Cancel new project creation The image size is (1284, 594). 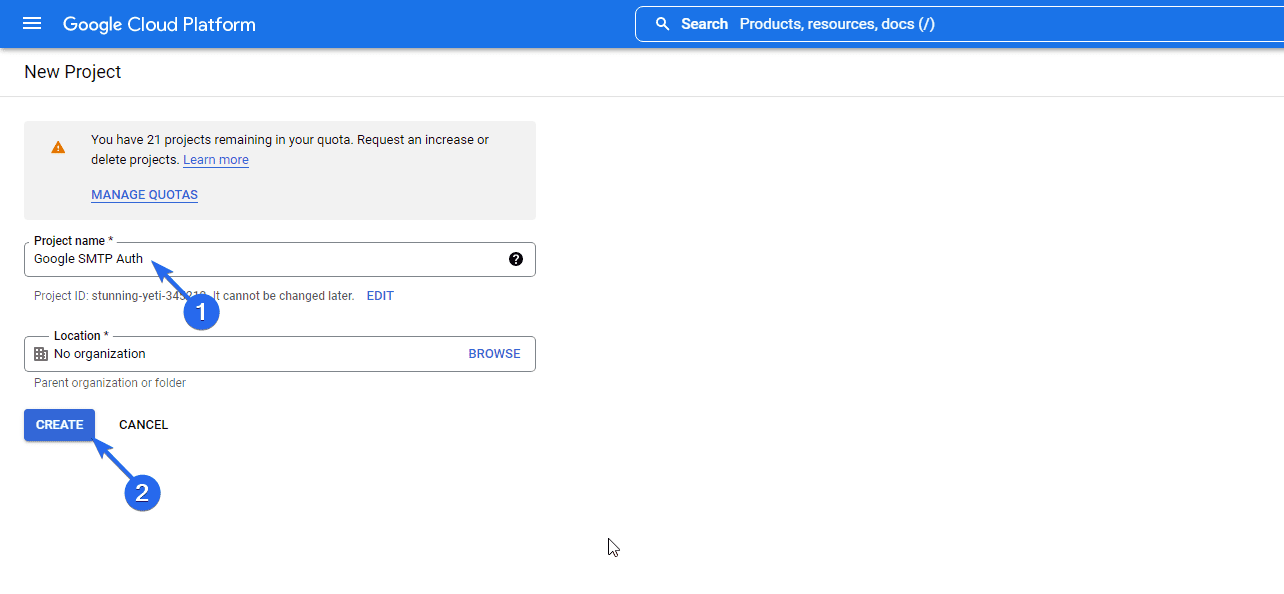[x=144, y=425]
